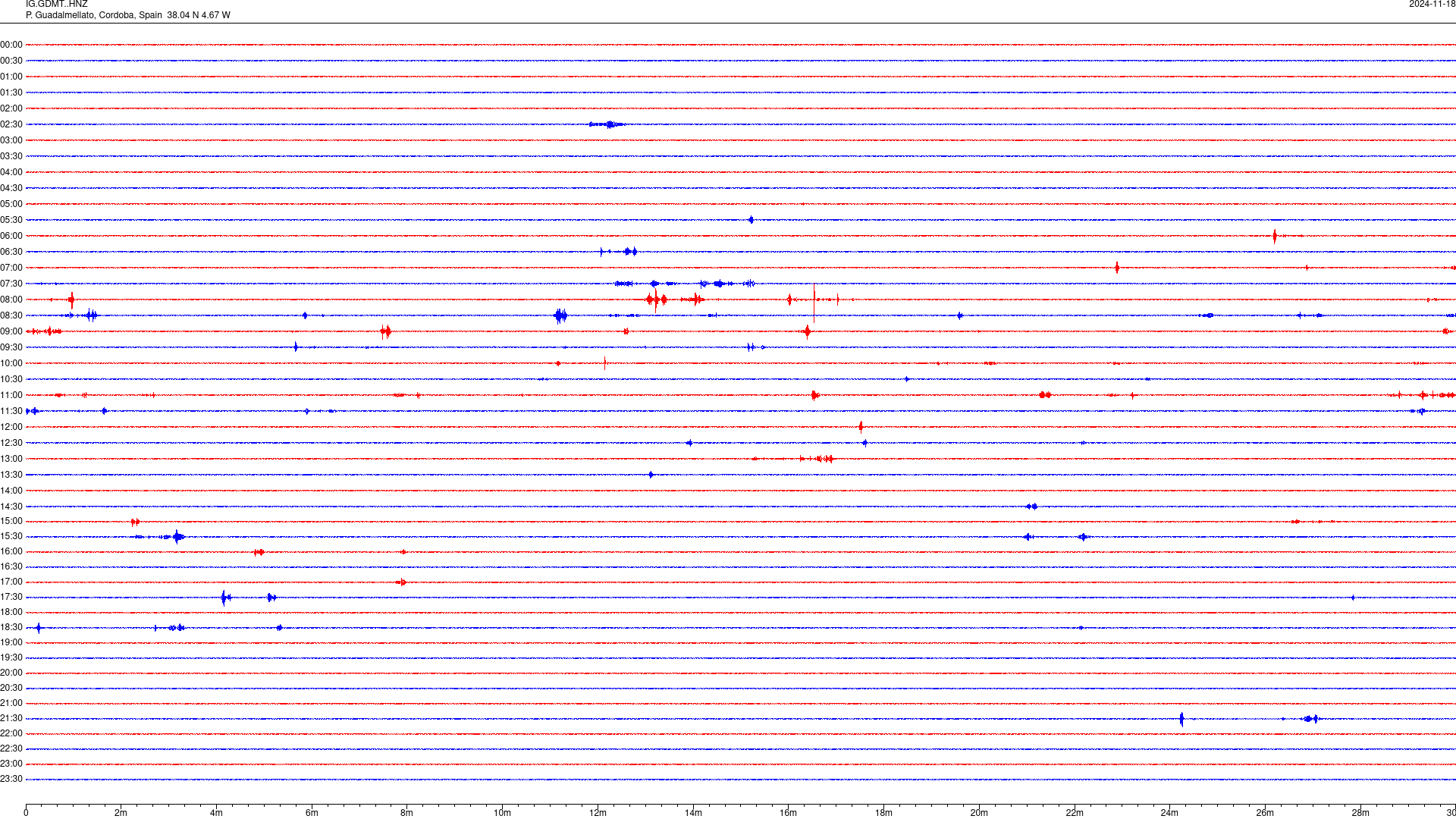Click the large blue burst on the 08:30 trace

[560, 315]
